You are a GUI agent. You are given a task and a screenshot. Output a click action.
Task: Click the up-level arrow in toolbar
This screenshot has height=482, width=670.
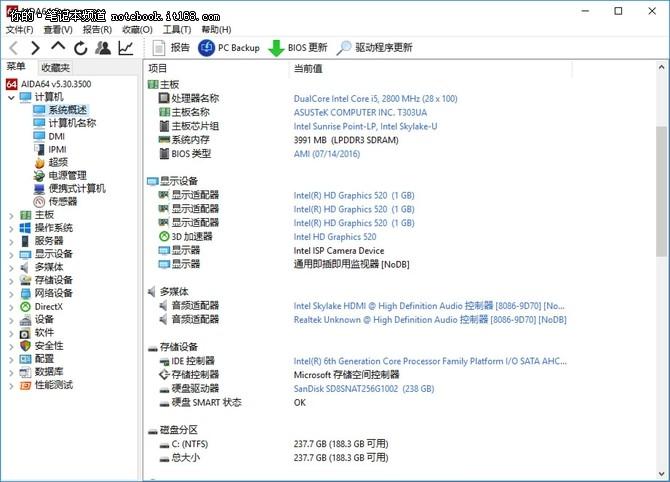(x=58, y=48)
